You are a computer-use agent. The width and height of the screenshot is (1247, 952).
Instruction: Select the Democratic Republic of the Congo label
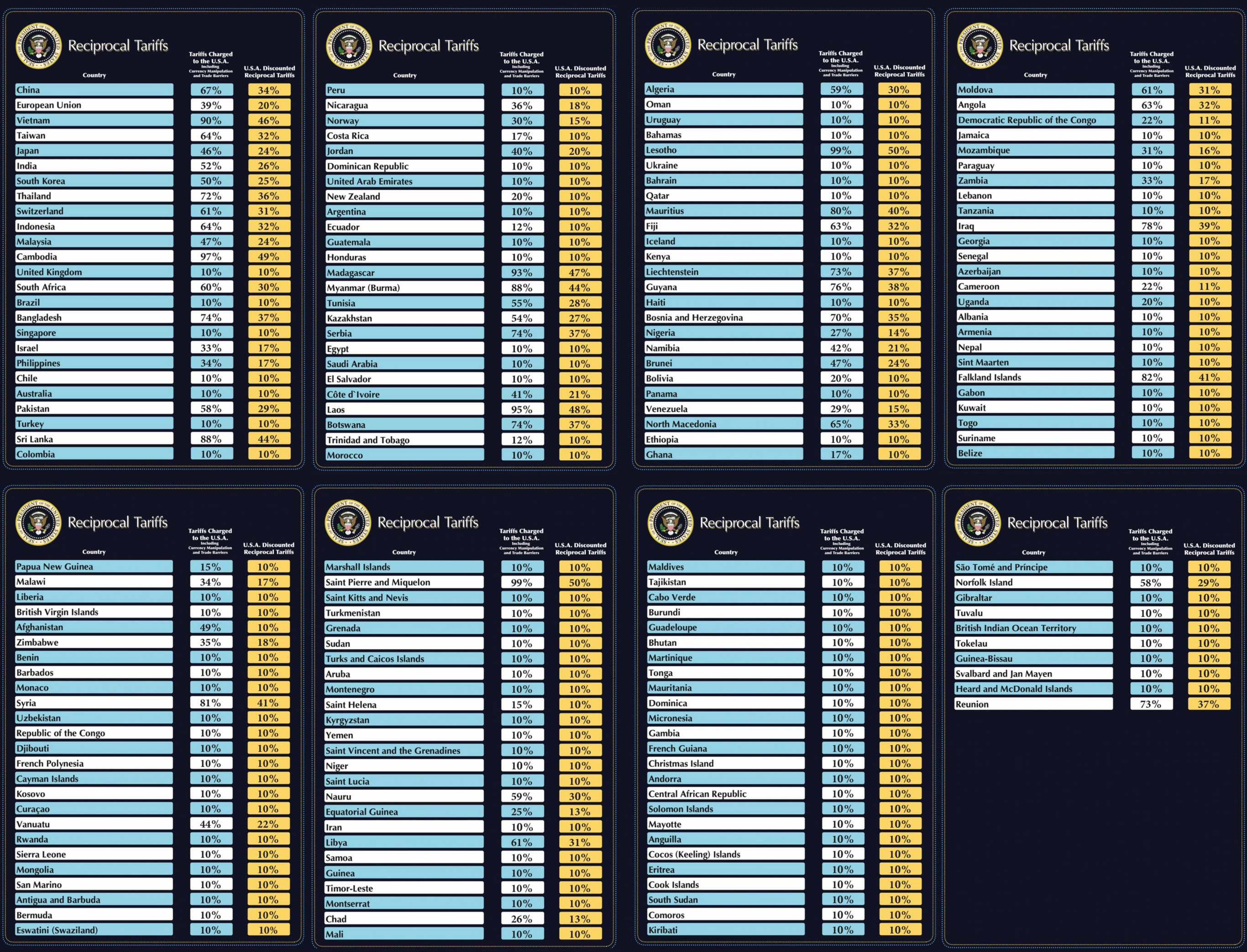1036,120
